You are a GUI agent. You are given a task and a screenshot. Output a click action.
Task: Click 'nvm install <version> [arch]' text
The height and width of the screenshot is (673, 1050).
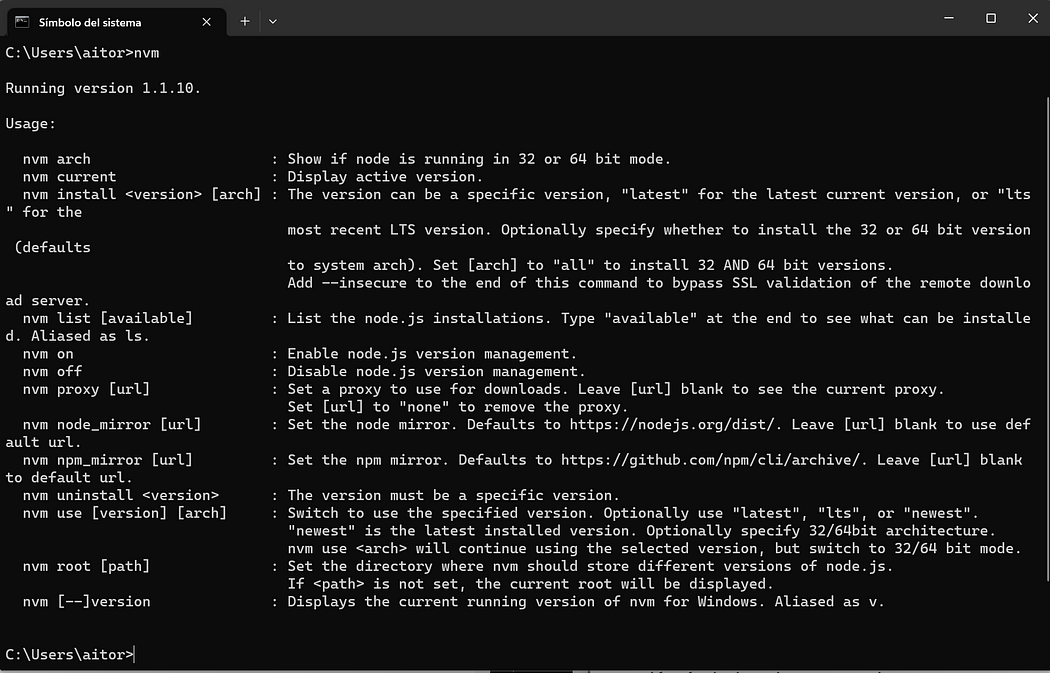141,195
